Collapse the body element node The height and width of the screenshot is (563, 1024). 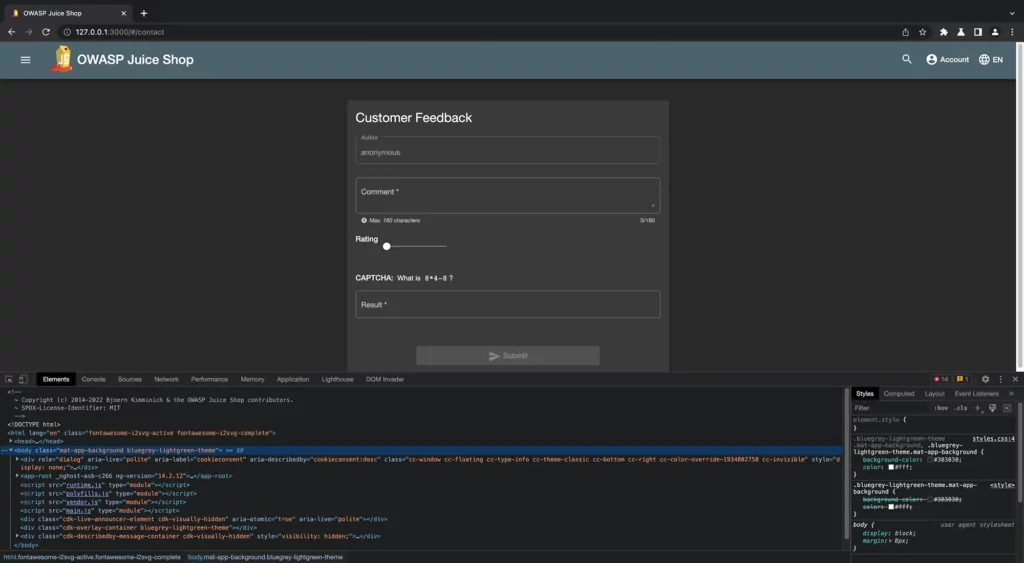[10, 451]
